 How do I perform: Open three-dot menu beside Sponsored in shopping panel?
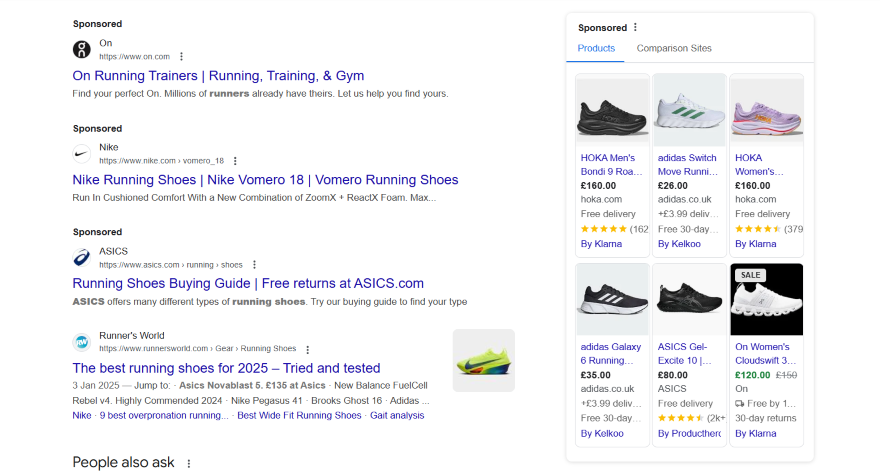tap(635, 27)
